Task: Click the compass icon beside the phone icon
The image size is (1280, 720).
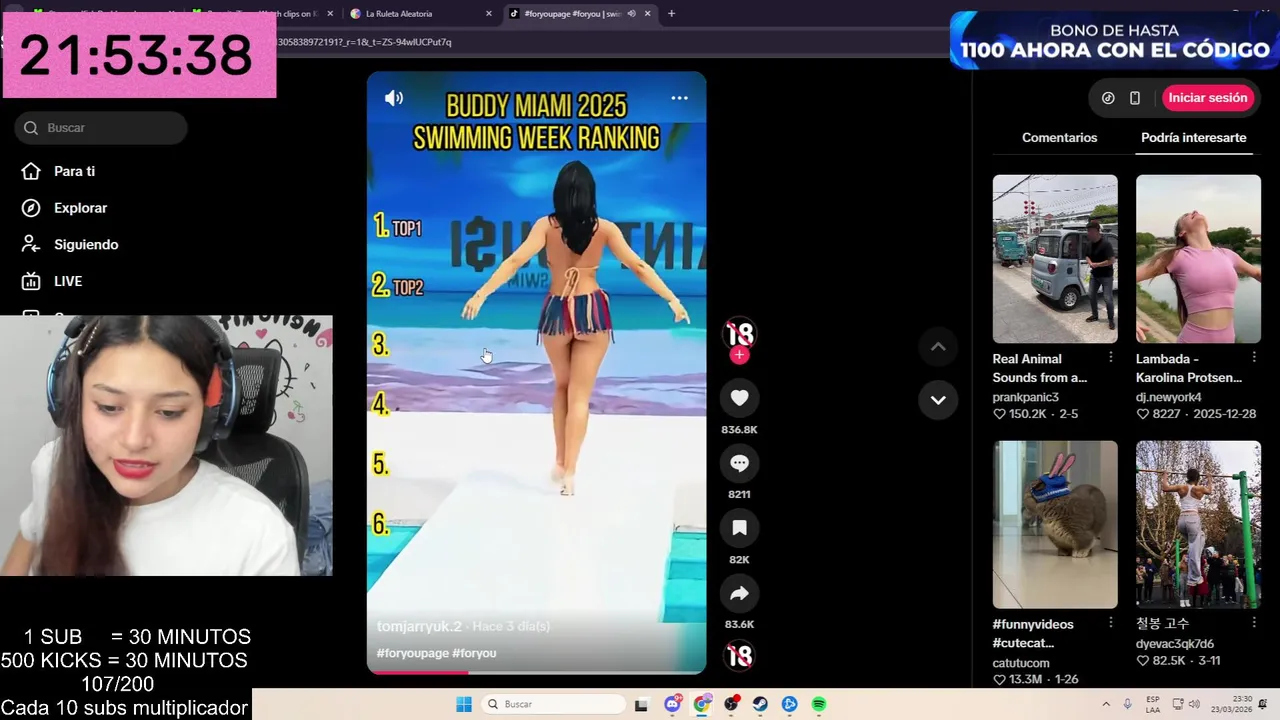Action: pyautogui.click(x=1108, y=98)
